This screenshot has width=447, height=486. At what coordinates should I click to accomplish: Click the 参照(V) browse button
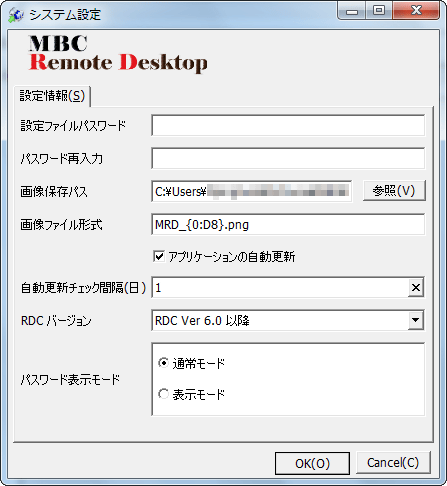pyautogui.click(x=394, y=191)
